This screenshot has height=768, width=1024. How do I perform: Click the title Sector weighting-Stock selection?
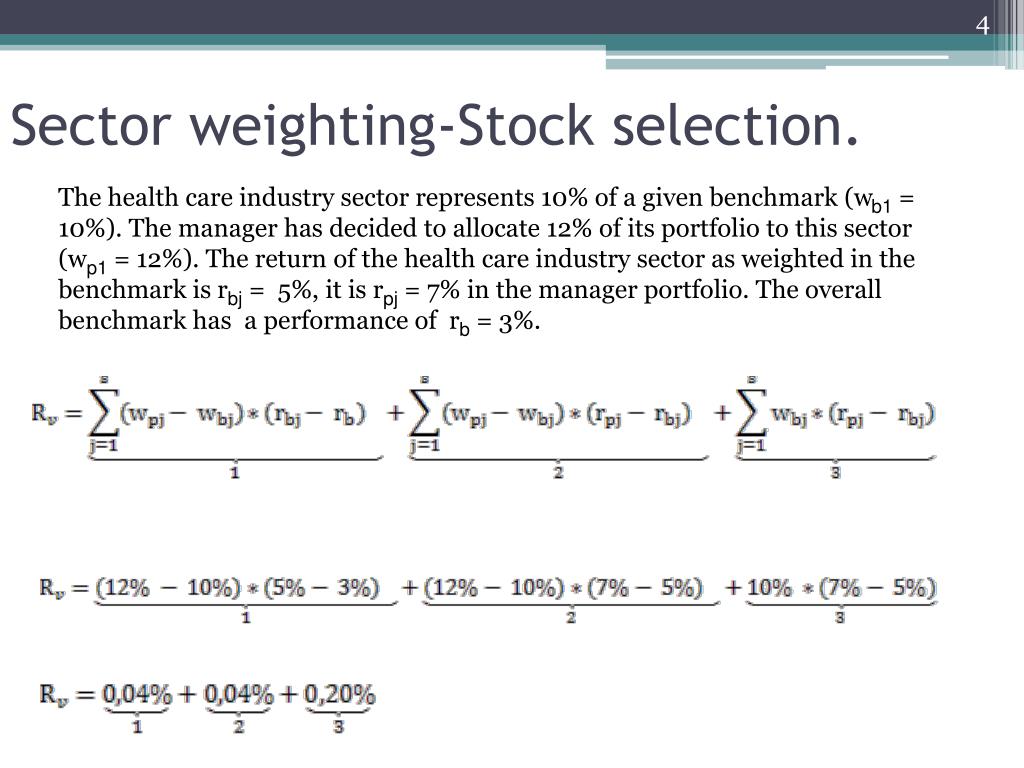click(434, 125)
